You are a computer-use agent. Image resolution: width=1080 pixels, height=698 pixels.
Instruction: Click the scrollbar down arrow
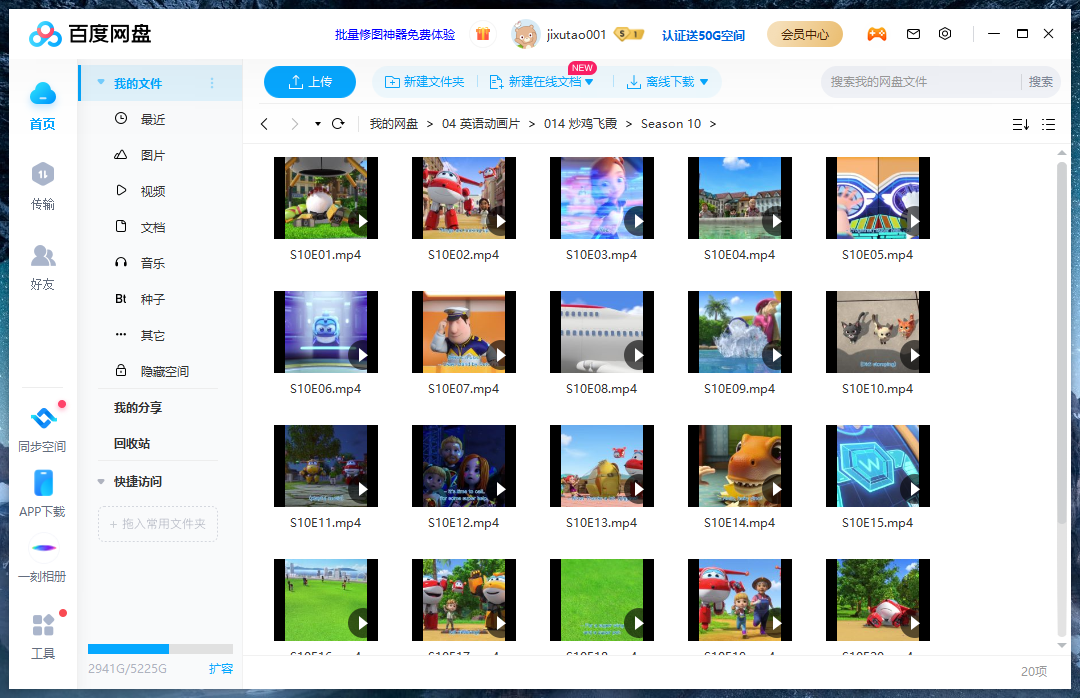1061,646
